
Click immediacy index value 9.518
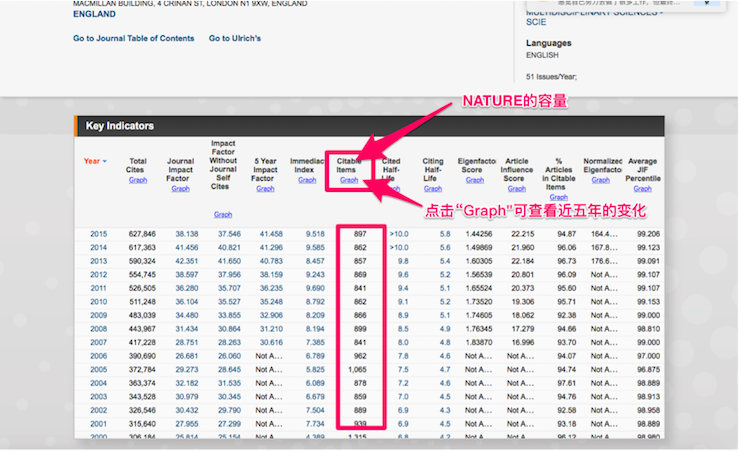tap(315, 234)
